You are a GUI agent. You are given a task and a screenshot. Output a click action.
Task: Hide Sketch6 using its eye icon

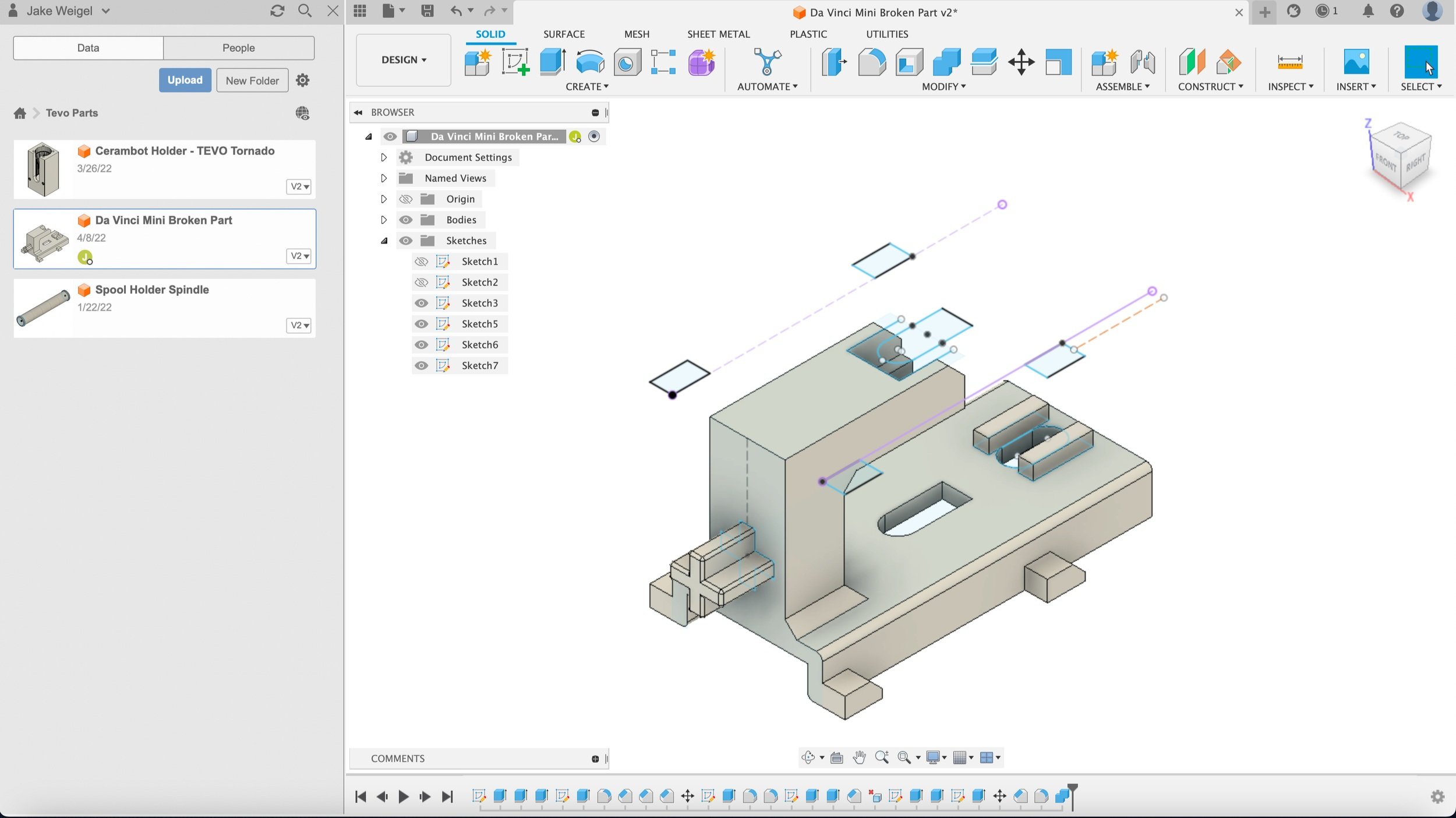point(421,345)
